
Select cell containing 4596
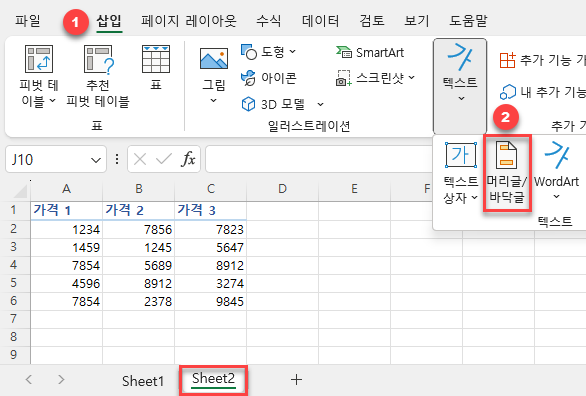(x=67, y=283)
